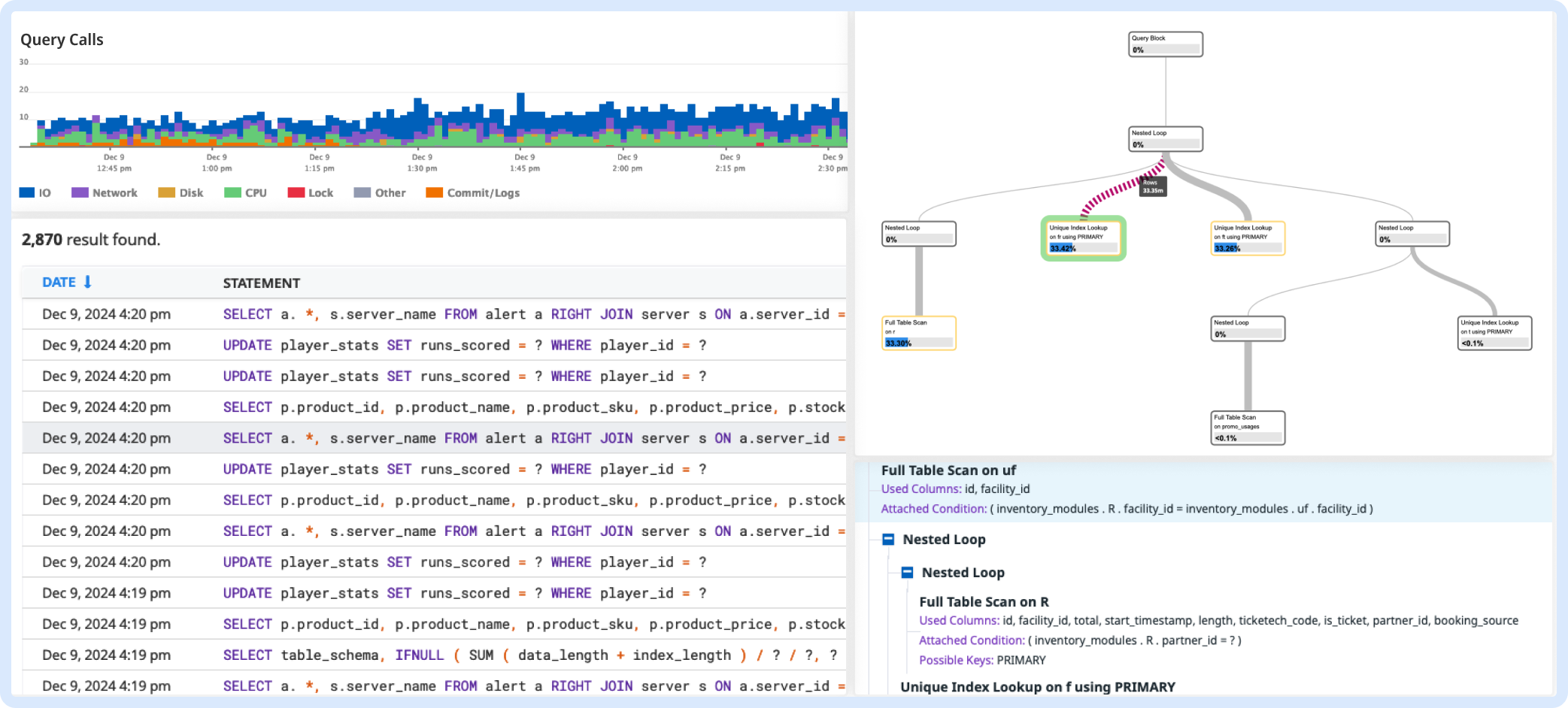
Task: Click the Lock legend color swatch
Action: tap(296, 192)
